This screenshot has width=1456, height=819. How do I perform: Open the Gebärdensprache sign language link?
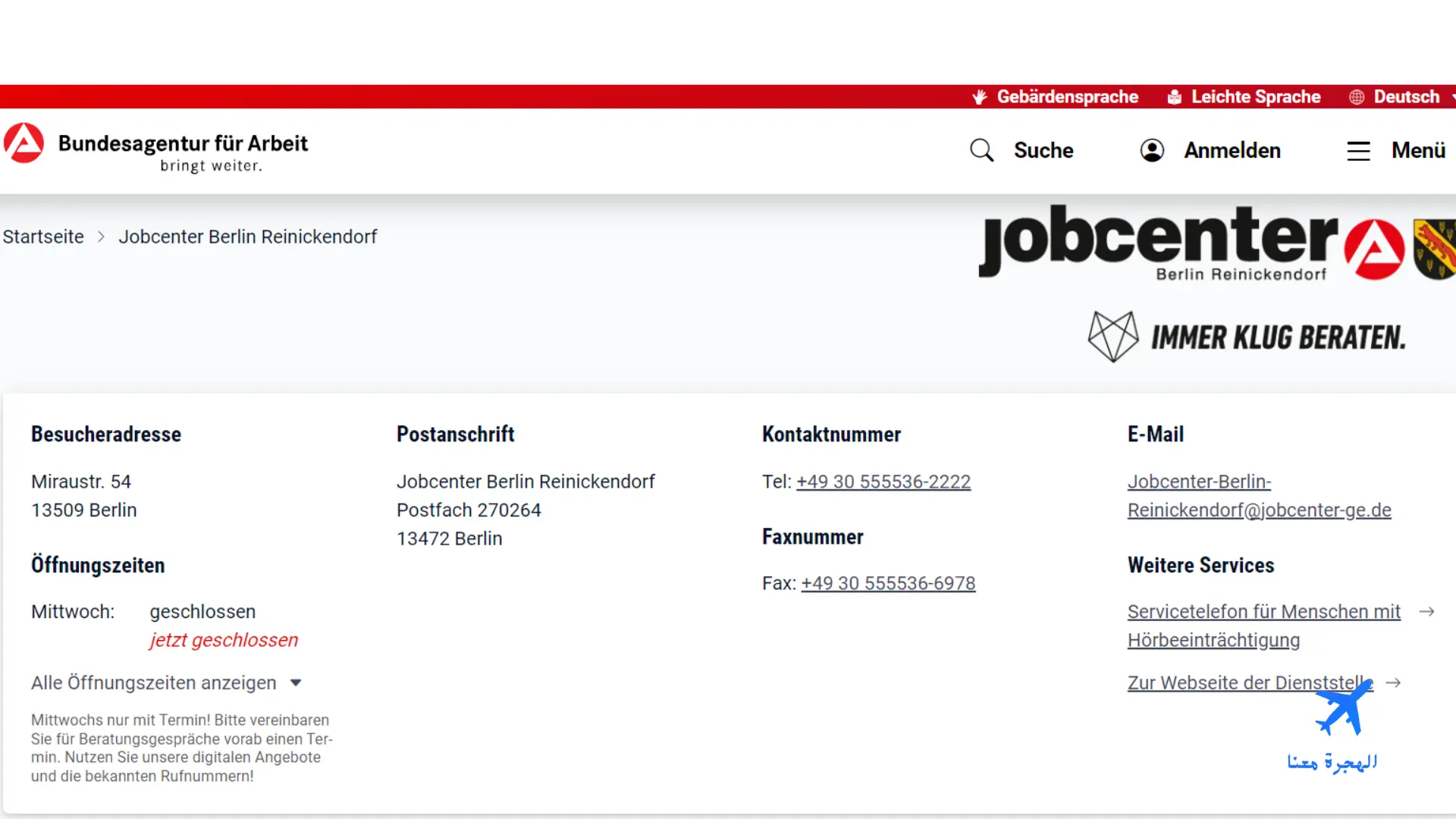1067,96
